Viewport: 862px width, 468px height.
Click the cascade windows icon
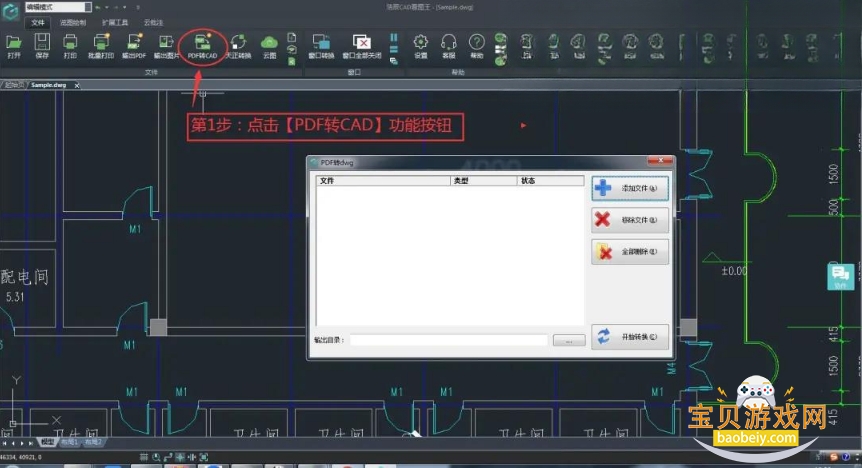(x=394, y=61)
